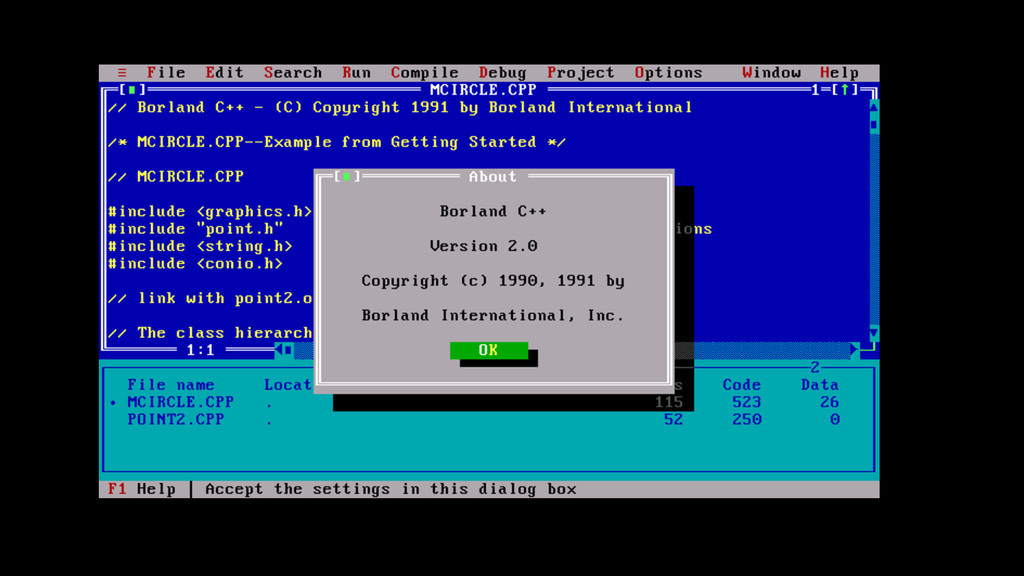
Task: Open the Window menu
Action: pos(771,72)
